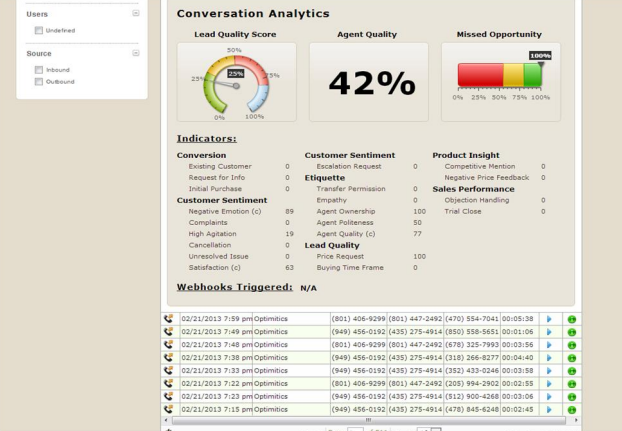Screen dimensions: 622x431
Task: Click the phone number (470) 554-7041
Action: click(x=472, y=319)
